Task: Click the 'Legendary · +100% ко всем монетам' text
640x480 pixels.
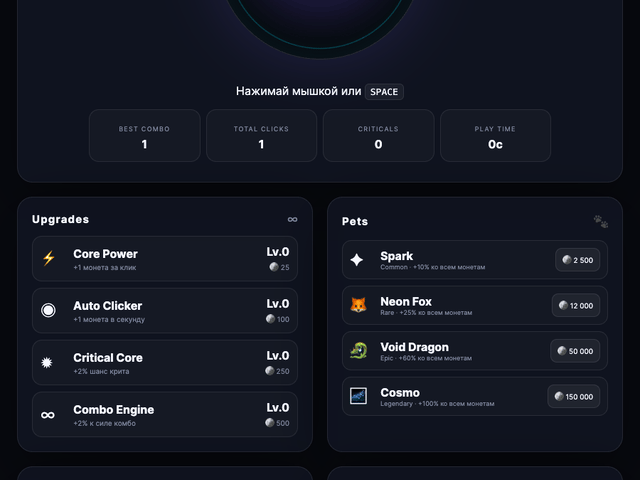Action: (437, 404)
